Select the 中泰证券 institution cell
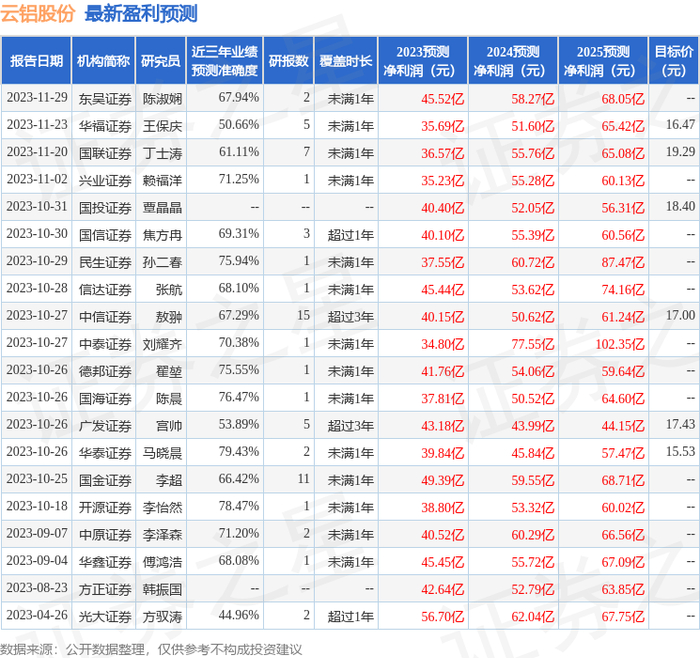700x658 pixels. pyautogui.click(x=105, y=344)
